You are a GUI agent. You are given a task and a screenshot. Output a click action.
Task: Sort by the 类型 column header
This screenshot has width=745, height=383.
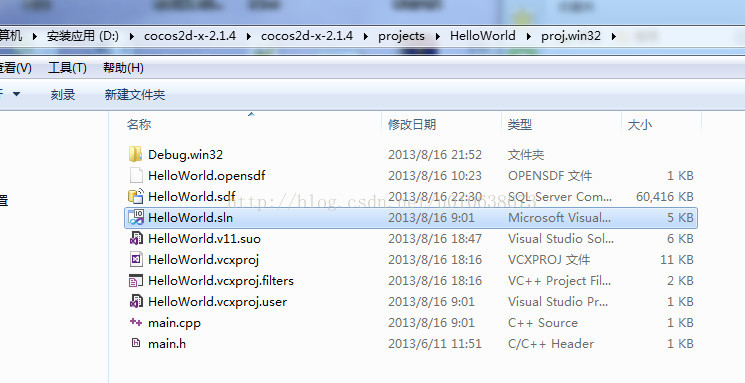pyautogui.click(x=520, y=124)
